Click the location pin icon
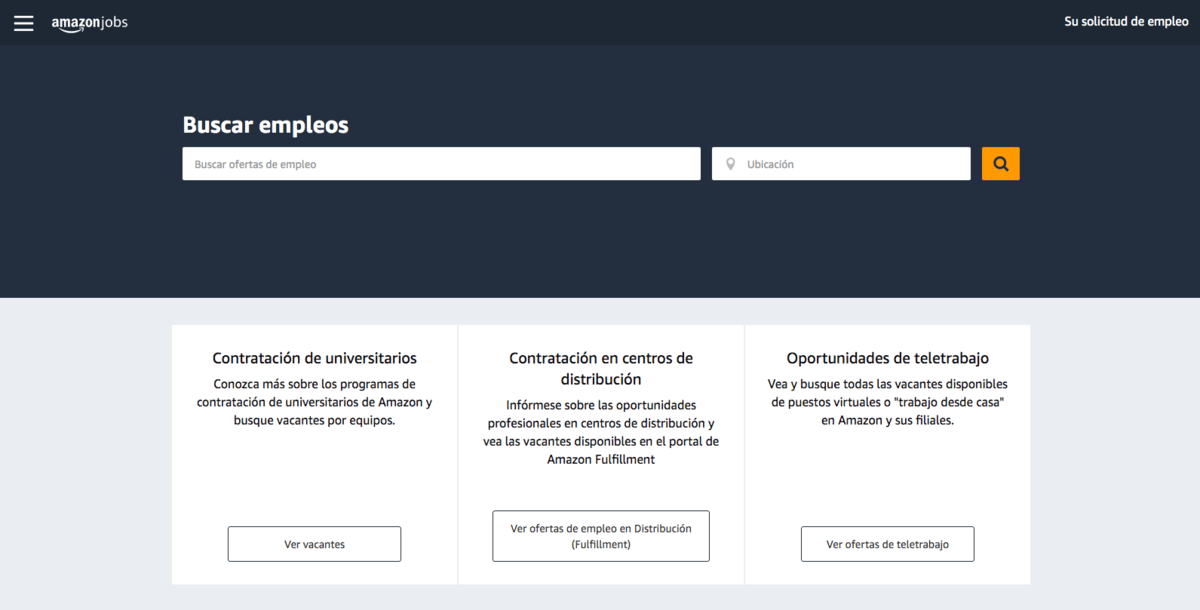The height and width of the screenshot is (610, 1200). point(730,164)
